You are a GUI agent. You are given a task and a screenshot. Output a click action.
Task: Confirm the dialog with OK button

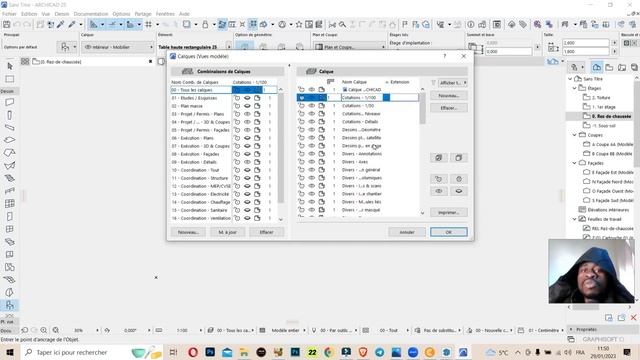click(x=449, y=232)
